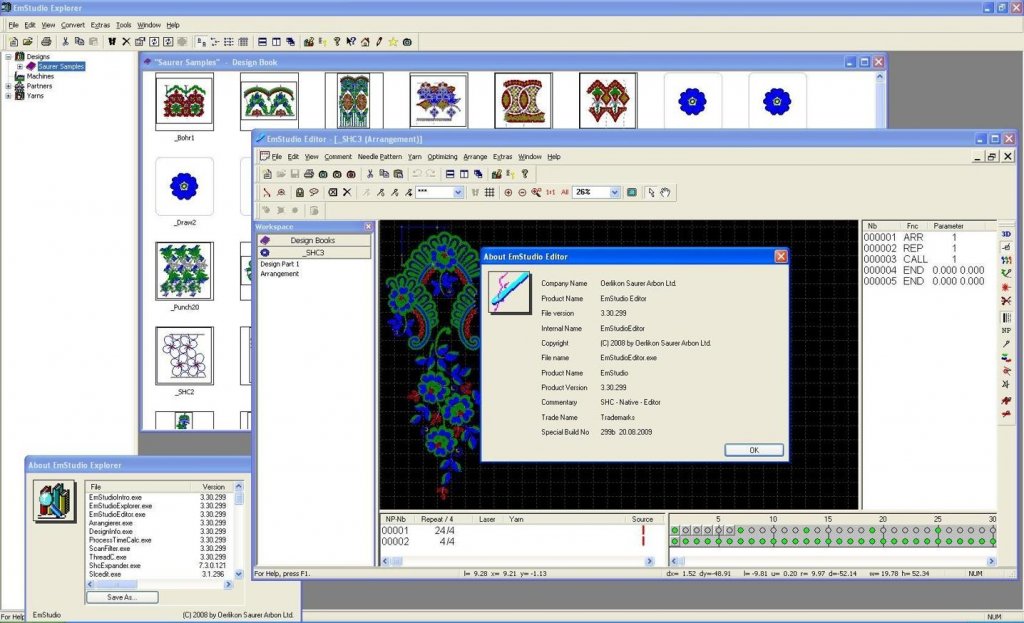
Task: Toggle lower-row needle under ruler mark 20
Action: coord(883,541)
